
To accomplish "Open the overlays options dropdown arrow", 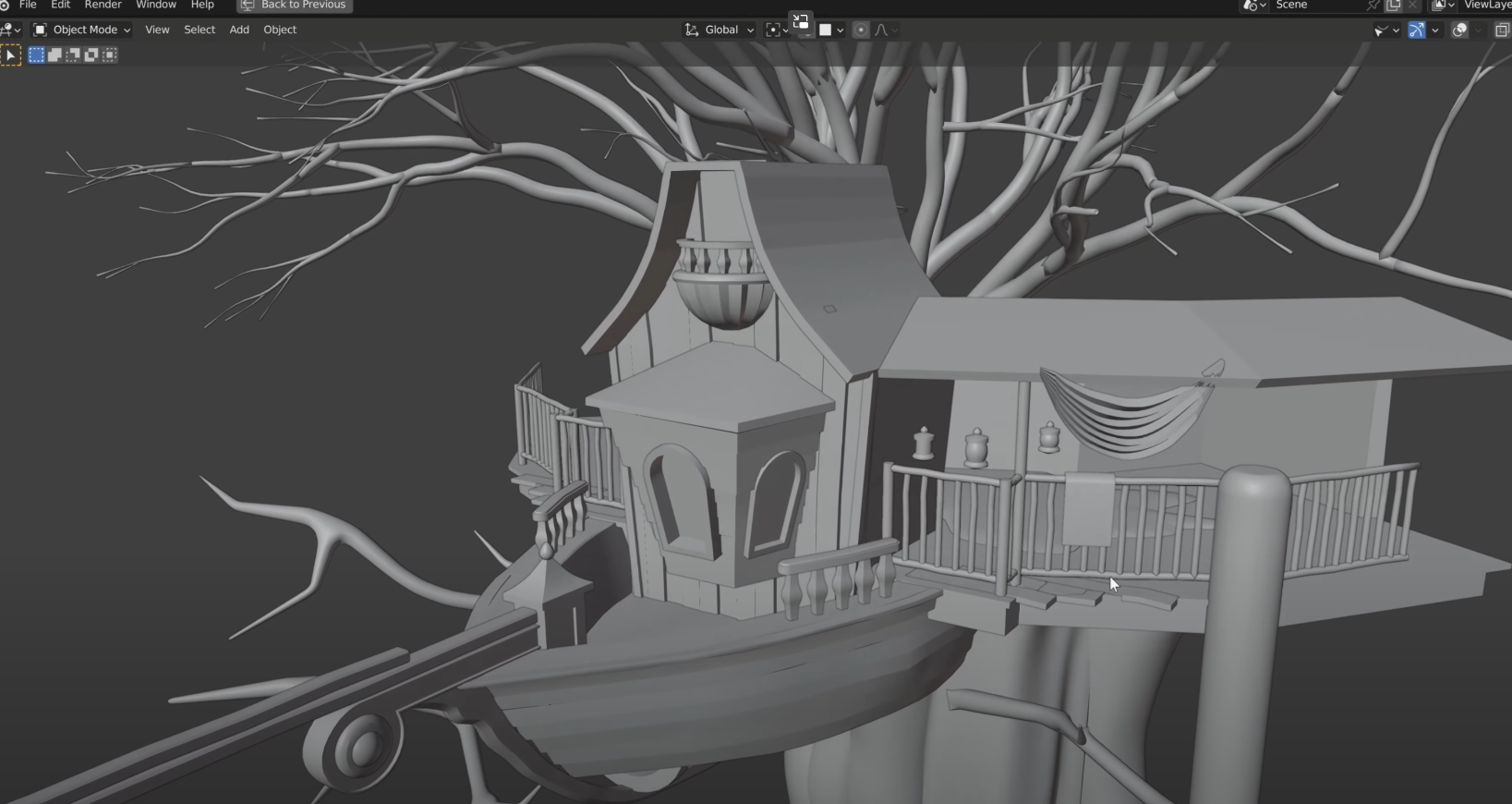I will click(x=1478, y=30).
